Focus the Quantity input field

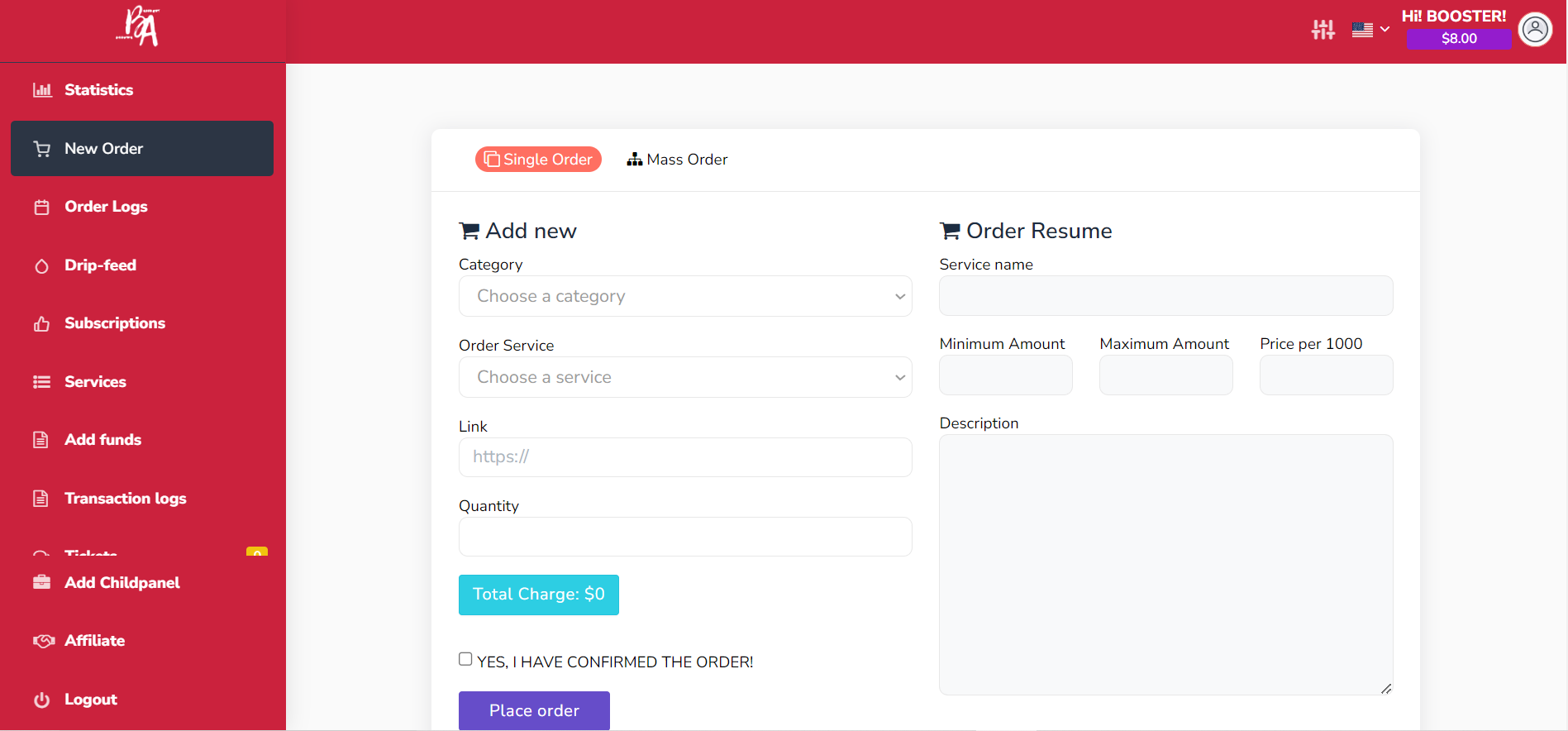684,537
